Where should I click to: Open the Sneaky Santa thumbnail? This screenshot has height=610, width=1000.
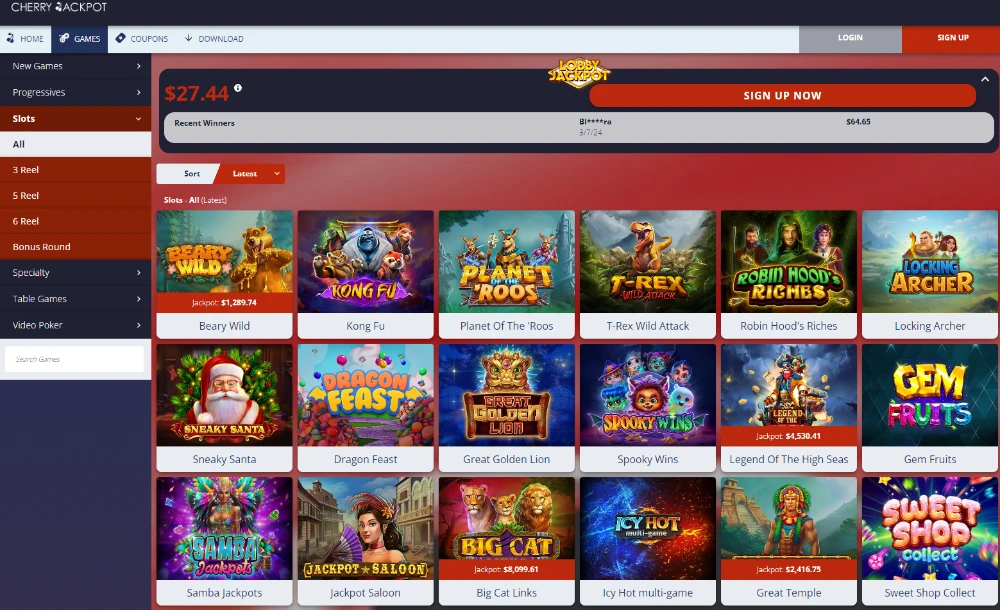[224, 395]
